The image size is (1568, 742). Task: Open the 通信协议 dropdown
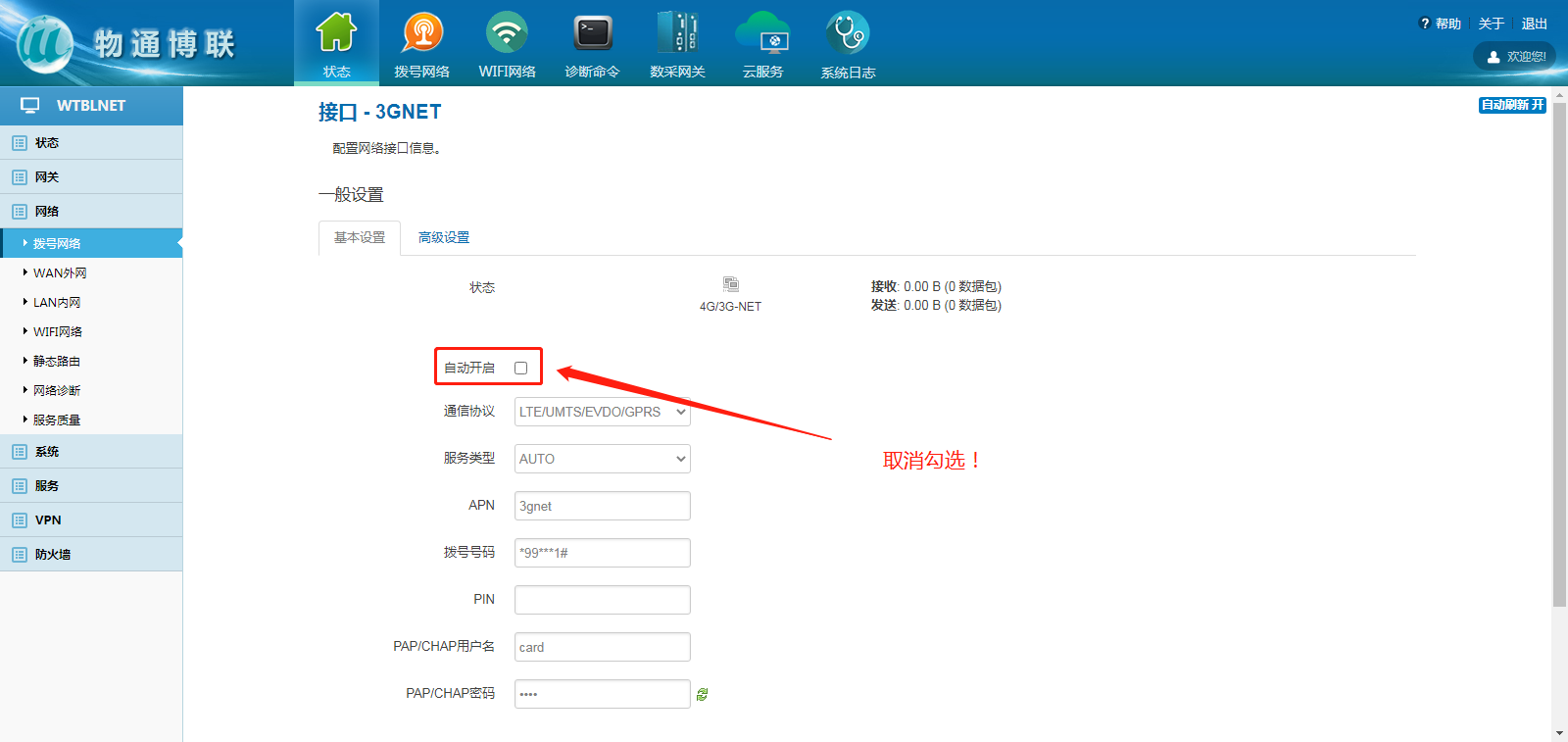(603, 412)
